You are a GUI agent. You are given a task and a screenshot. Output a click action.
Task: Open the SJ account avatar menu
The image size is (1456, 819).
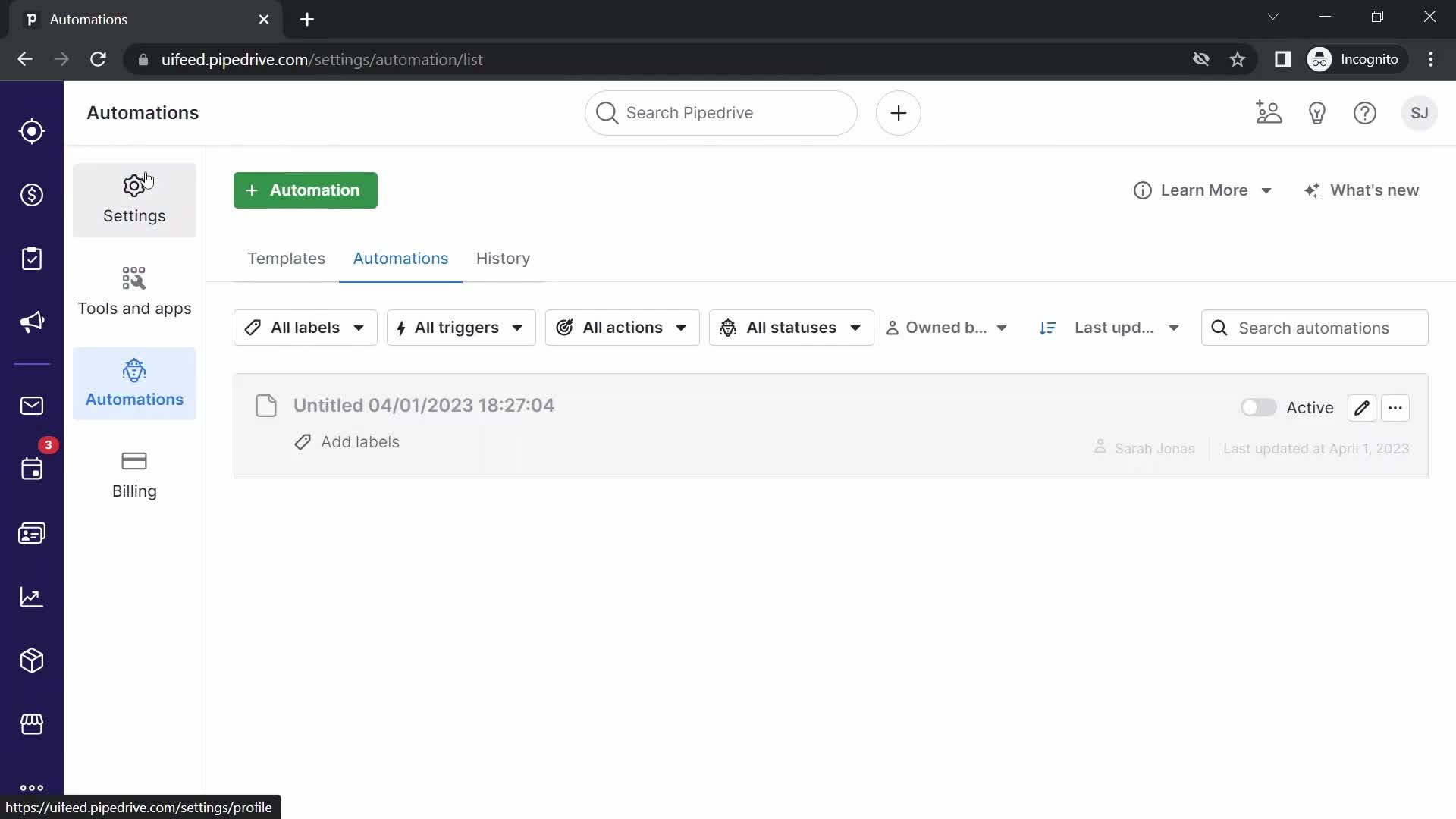pyautogui.click(x=1419, y=113)
